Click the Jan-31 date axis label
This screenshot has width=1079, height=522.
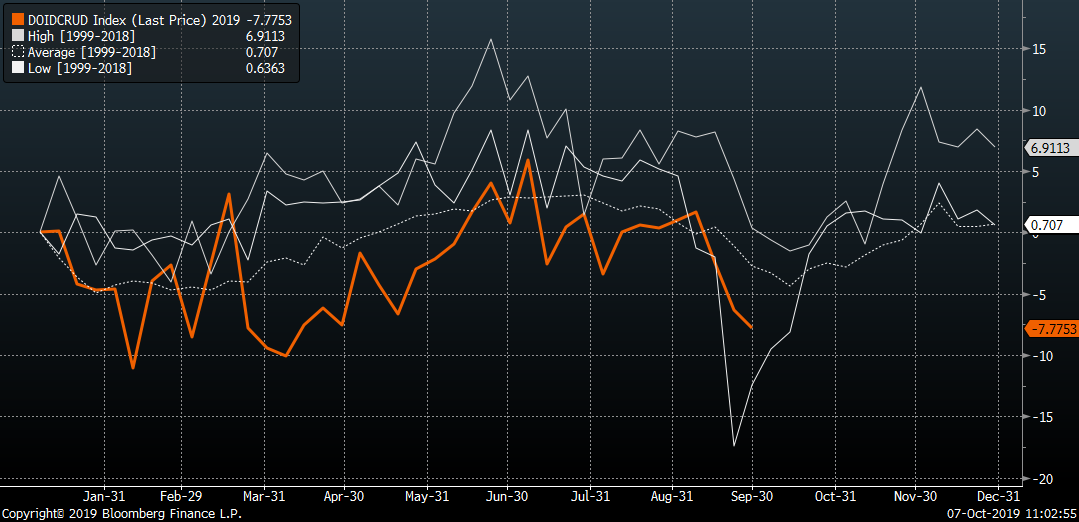[105, 496]
